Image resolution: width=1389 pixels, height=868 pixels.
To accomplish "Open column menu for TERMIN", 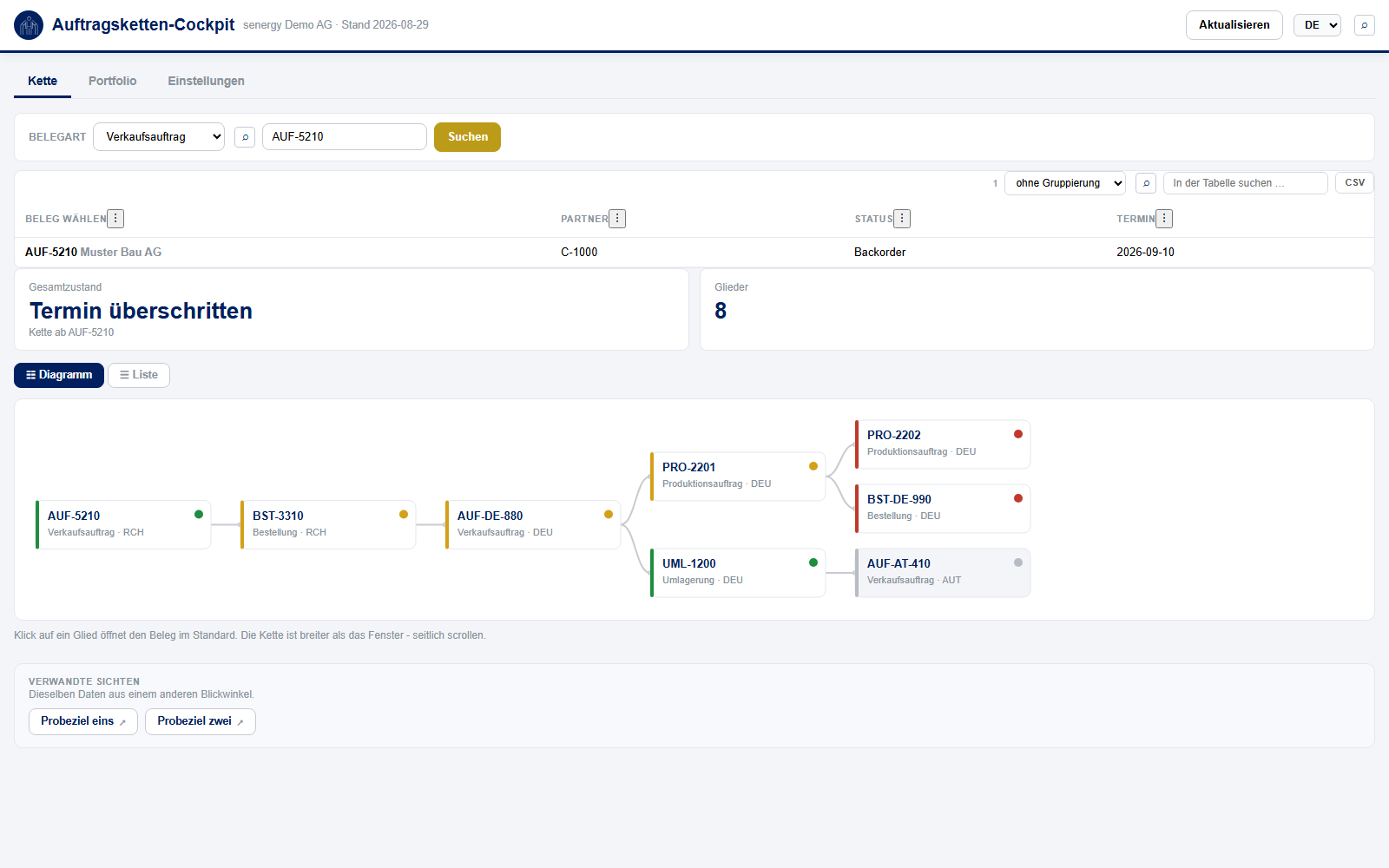I will [x=1164, y=219].
